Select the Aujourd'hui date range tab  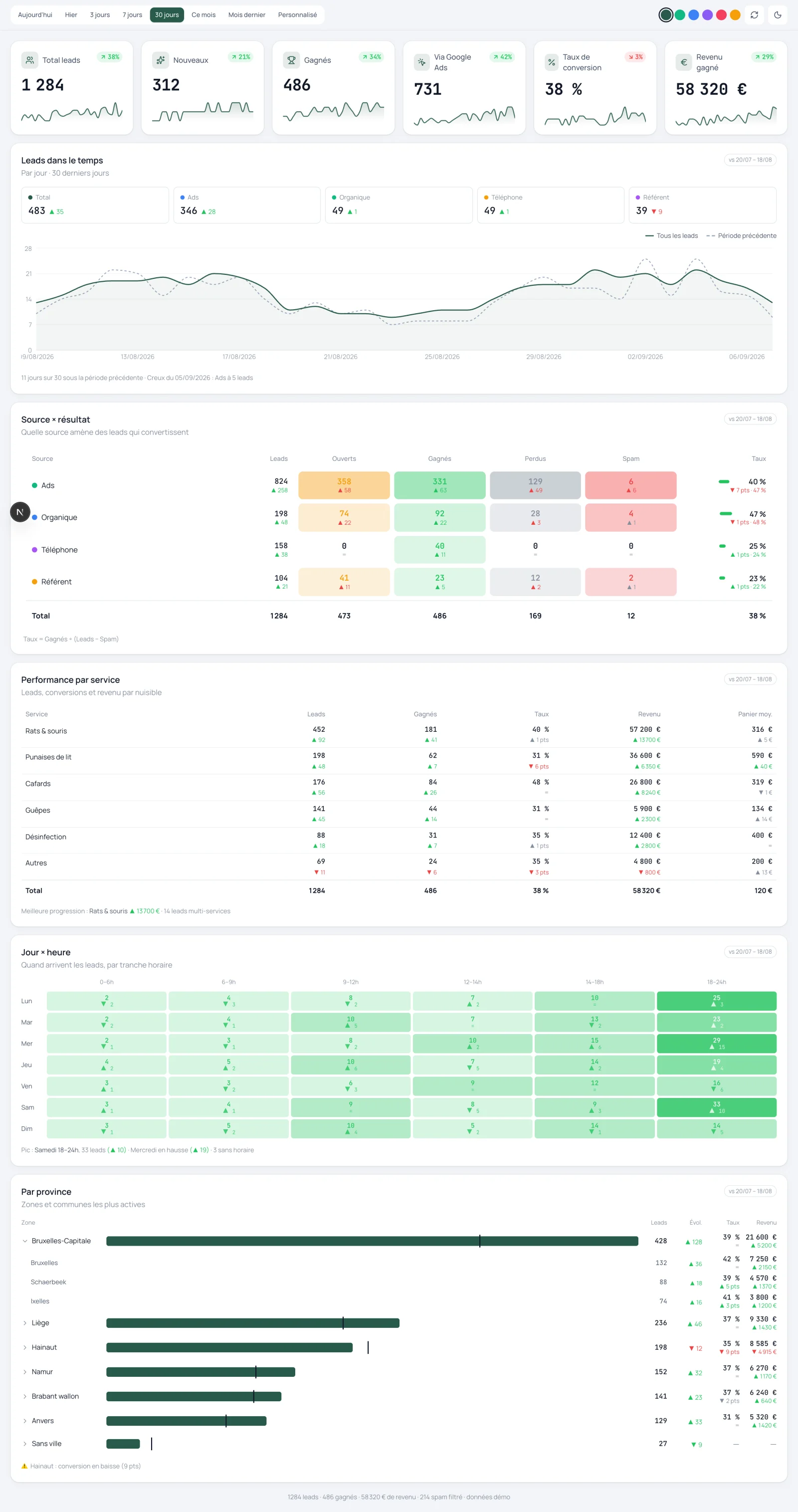click(x=35, y=14)
